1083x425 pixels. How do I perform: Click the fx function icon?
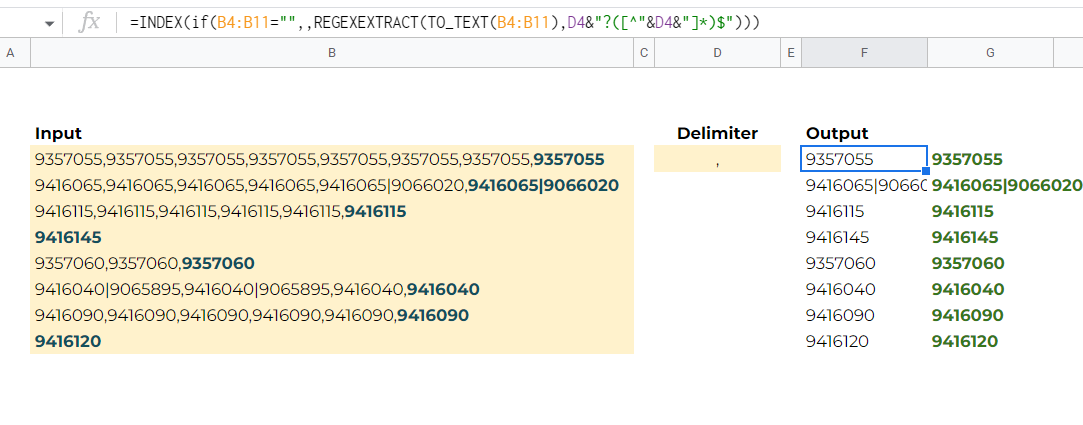click(x=89, y=23)
